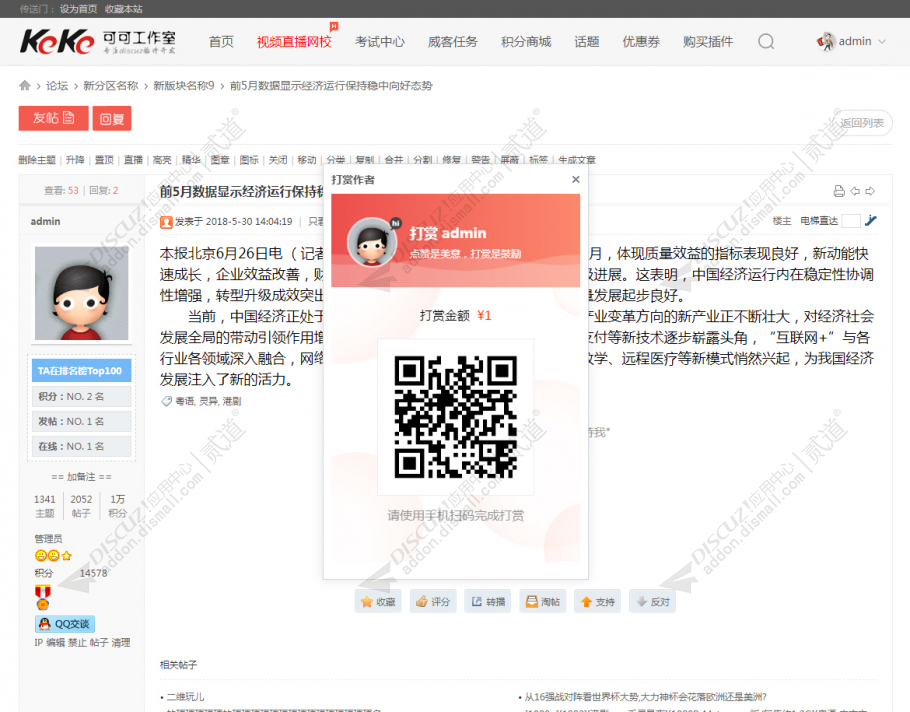This screenshot has width=910, height=712.
Task: Go to 新版块名称9 breadcrumb
Action: 184,86
